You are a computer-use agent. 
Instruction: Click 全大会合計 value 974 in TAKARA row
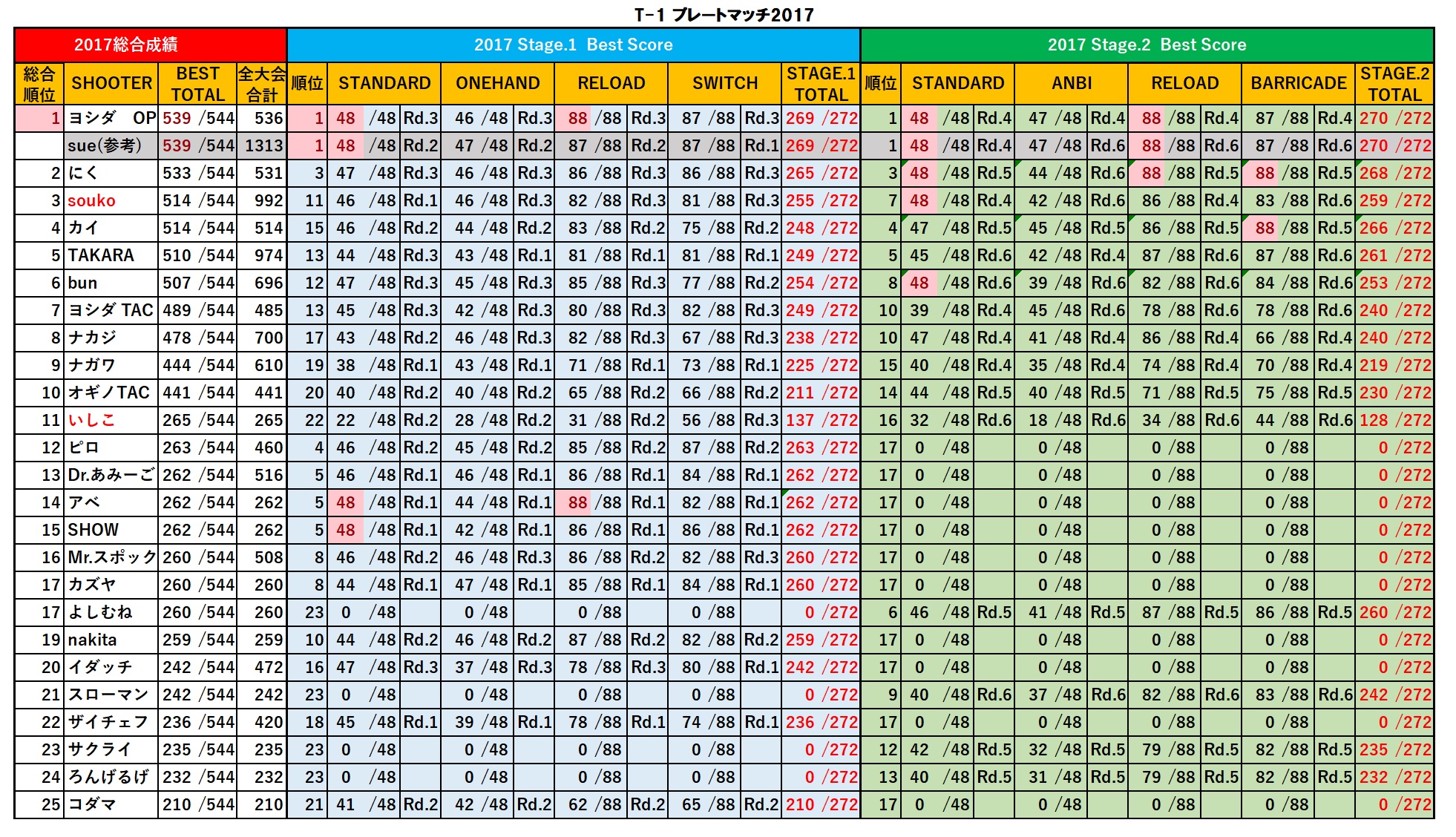[269, 255]
